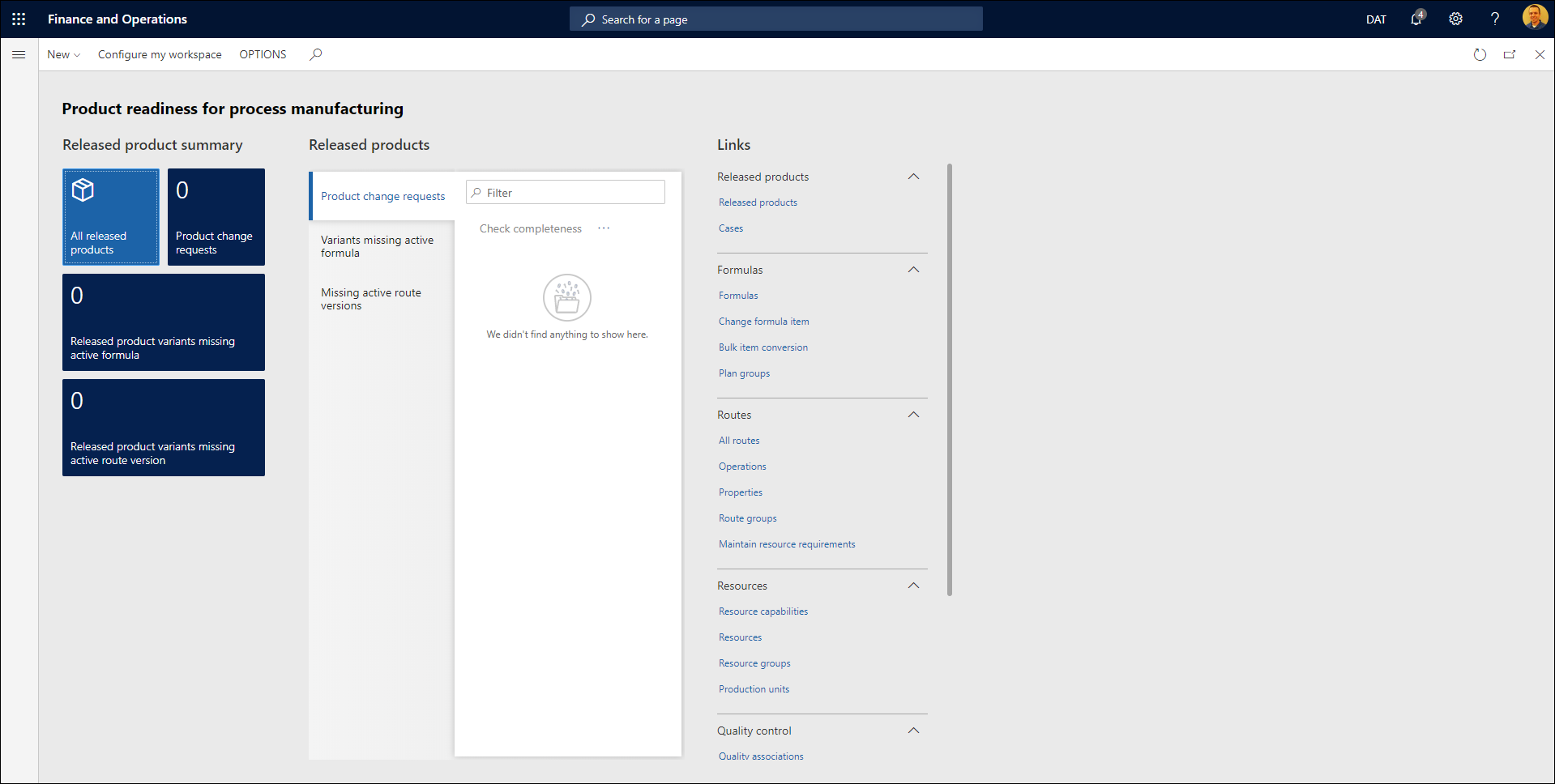Viewport: 1555px width, 784px height.
Task: Open the Quality associations link
Action: pyautogui.click(x=761, y=756)
